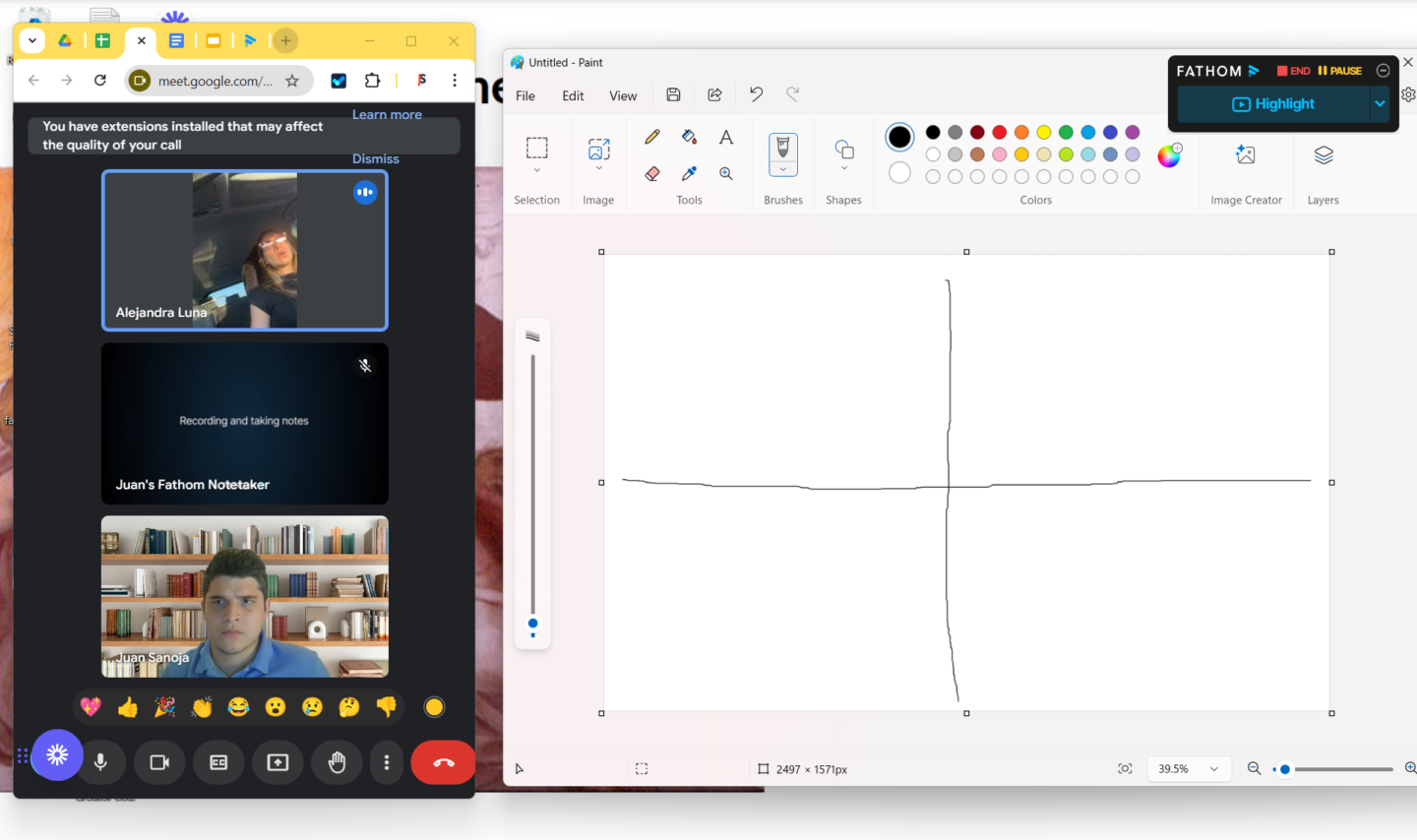Dismiss the extensions warning
Screen dimensions: 1417x840
[x=376, y=158]
